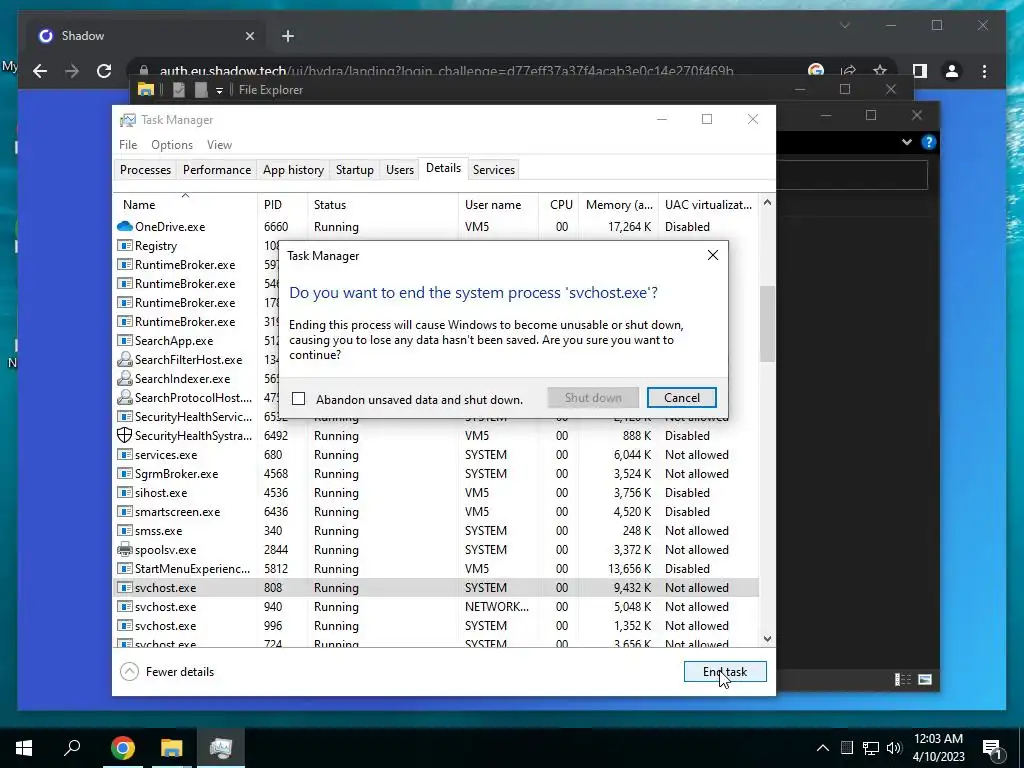
Task: Open the Startup tab
Action: pos(355,170)
